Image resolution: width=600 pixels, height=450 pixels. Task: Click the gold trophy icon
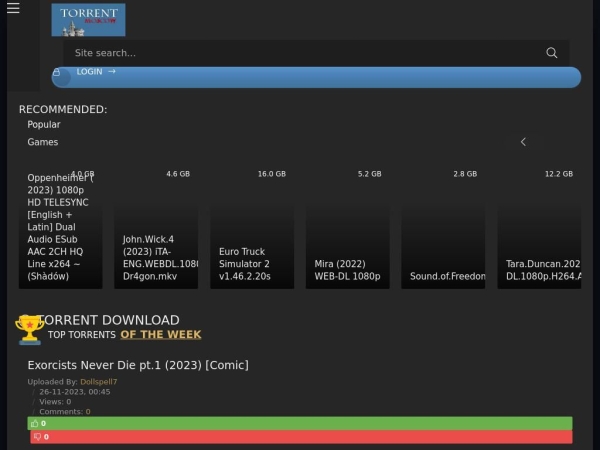coord(29,328)
